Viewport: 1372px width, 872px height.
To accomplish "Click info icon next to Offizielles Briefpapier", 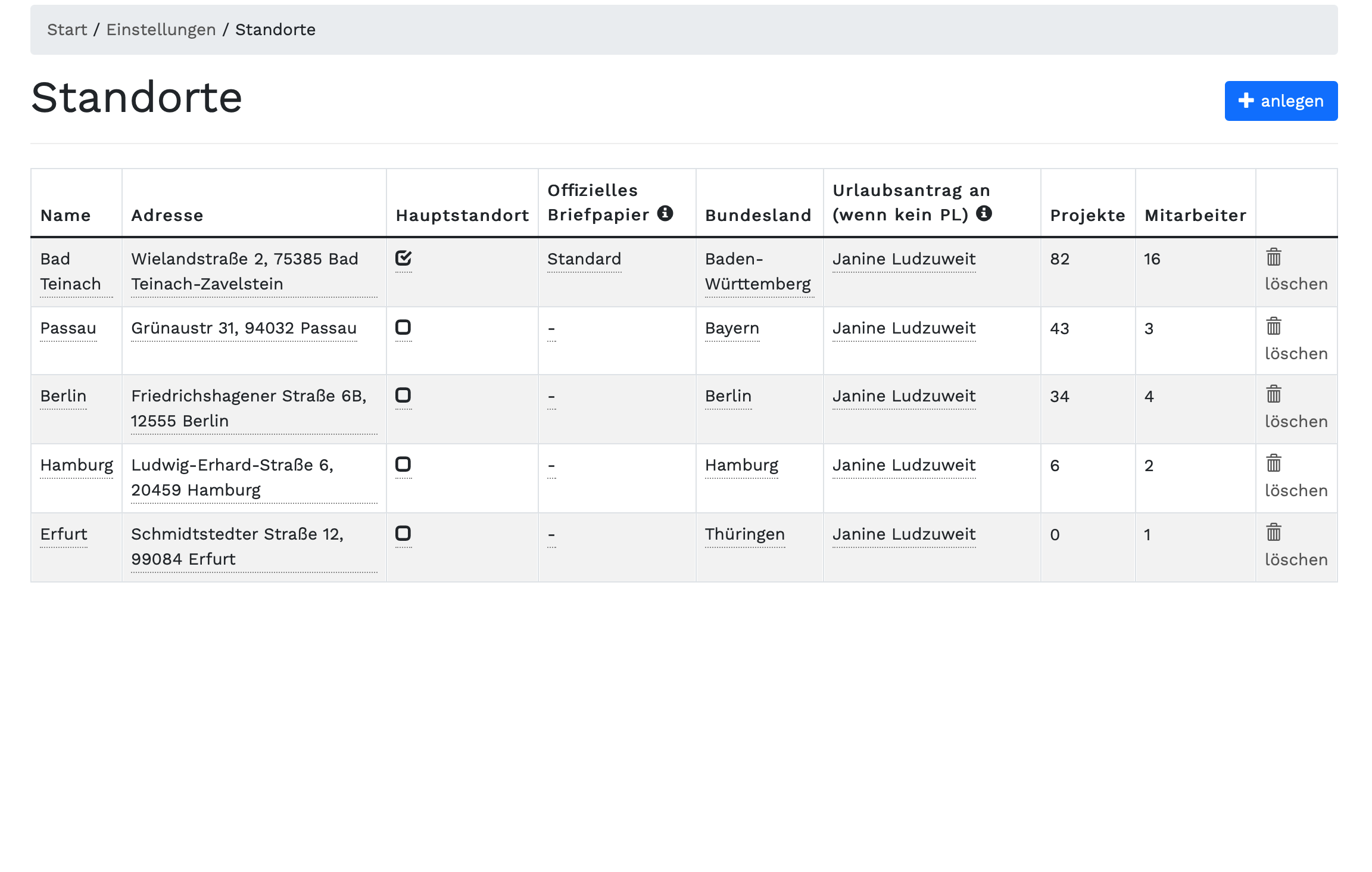I will pyautogui.click(x=665, y=213).
